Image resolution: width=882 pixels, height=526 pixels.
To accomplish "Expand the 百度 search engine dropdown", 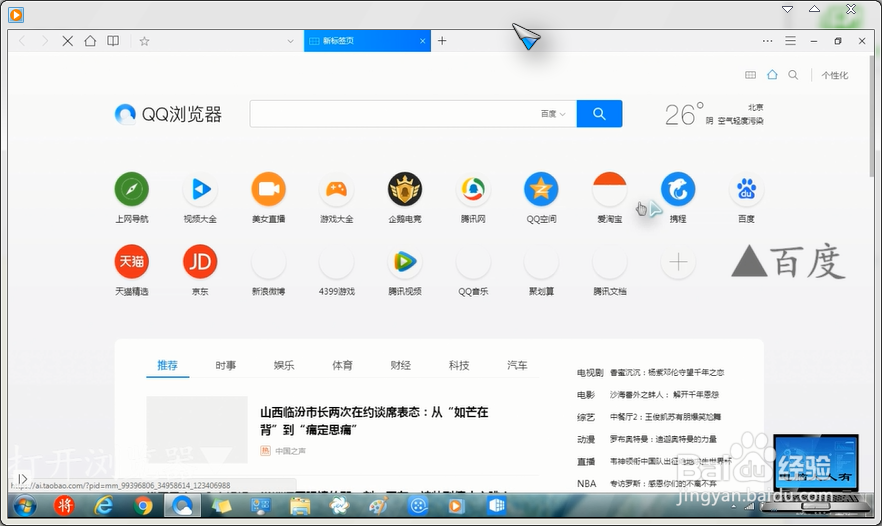I will coord(553,114).
